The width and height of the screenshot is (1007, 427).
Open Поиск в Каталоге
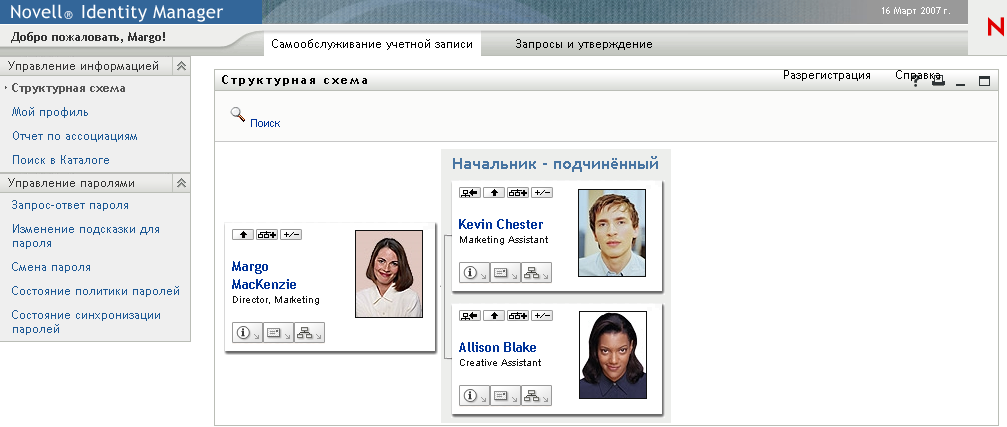60,160
